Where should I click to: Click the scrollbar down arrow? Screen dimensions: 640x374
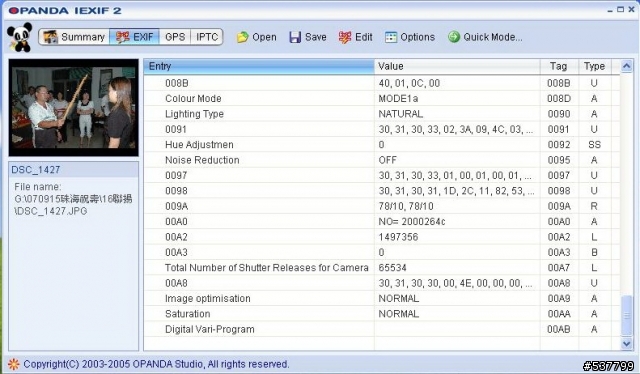pyautogui.click(x=627, y=344)
